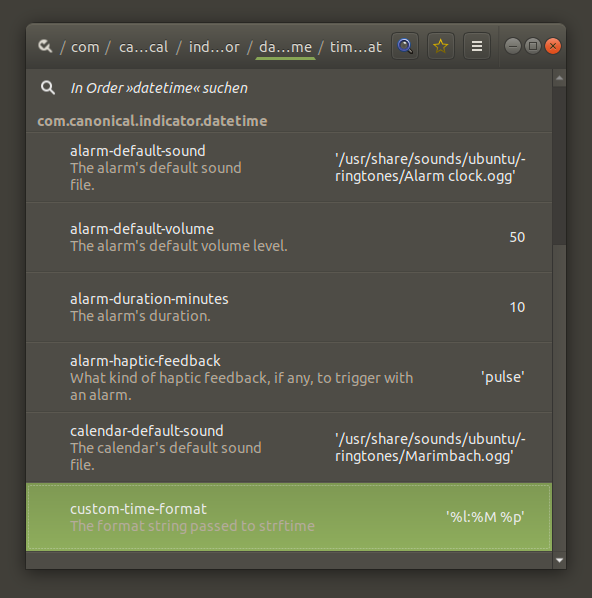
Task: Go to the ca…cal path segment
Action: point(143,47)
